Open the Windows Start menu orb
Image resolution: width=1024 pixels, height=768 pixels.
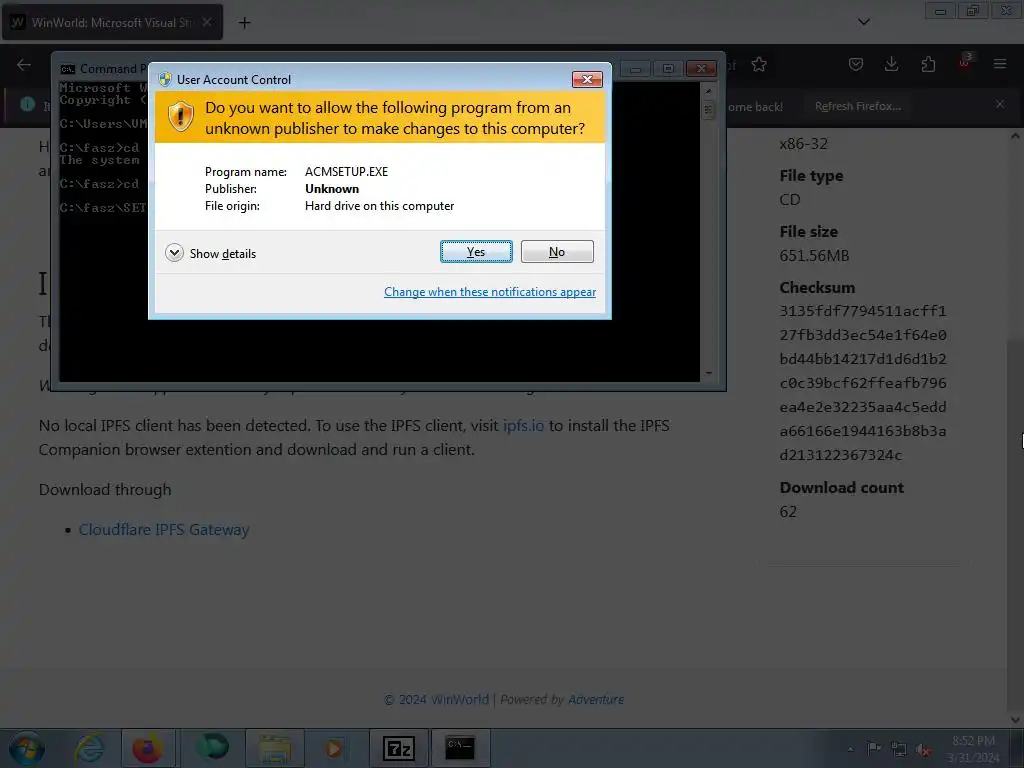pos(25,748)
